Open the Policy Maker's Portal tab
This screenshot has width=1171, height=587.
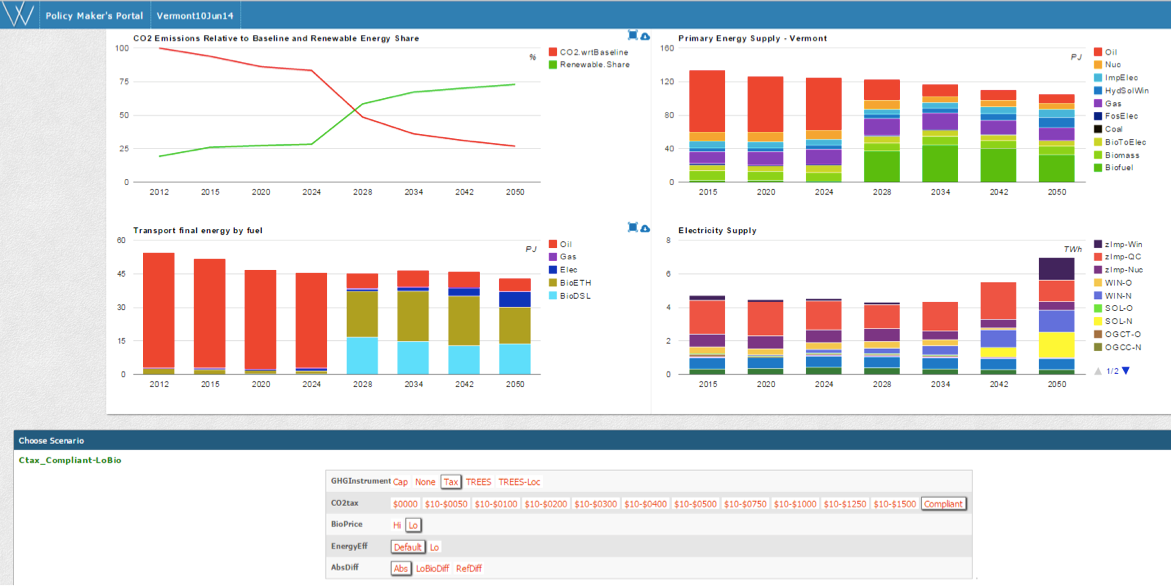click(94, 16)
